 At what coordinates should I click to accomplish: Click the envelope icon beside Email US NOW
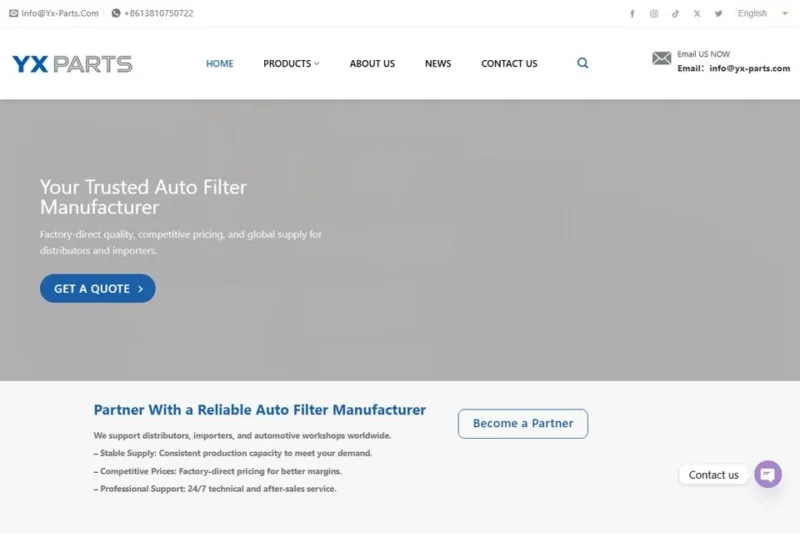(662, 58)
